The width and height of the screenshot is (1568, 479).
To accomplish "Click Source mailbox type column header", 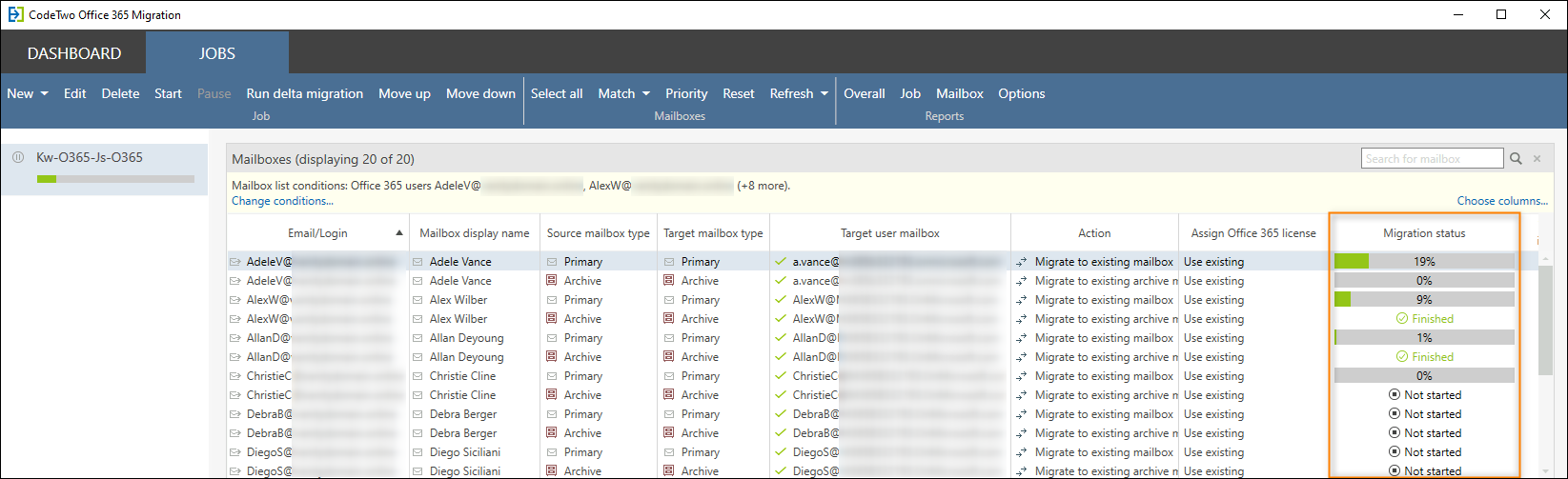I will point(599,233).
